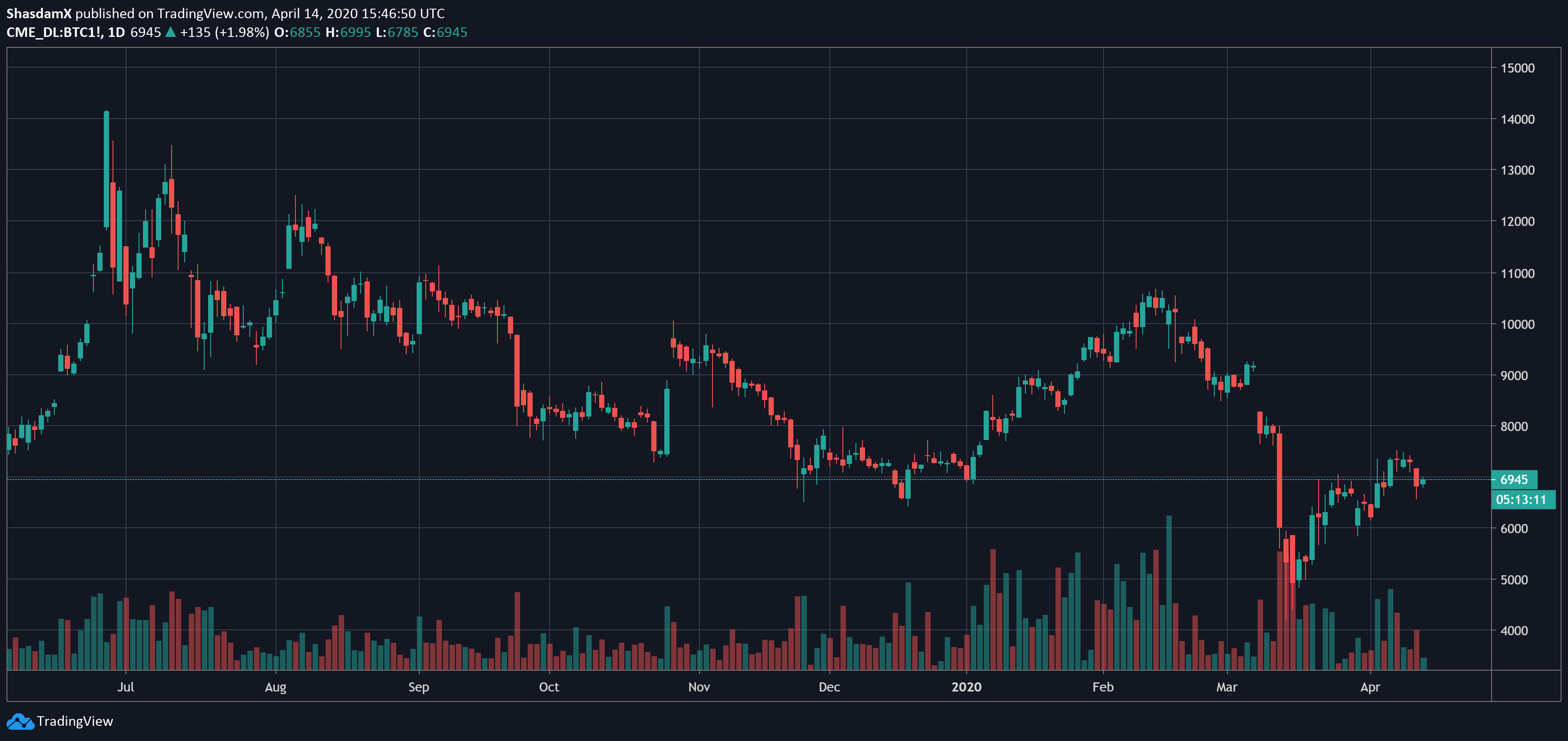This screenshot has width=1568, height=741.
Task: Expand the 2020 year marker on timeline
Action: click(x=967, y=687)
